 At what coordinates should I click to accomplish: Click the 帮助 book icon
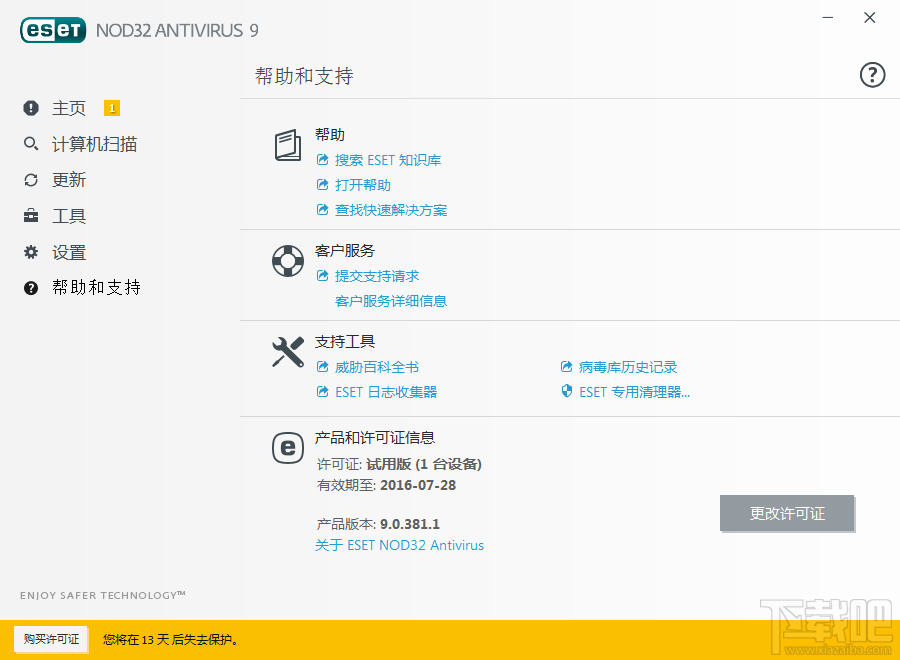pos(288,146)
